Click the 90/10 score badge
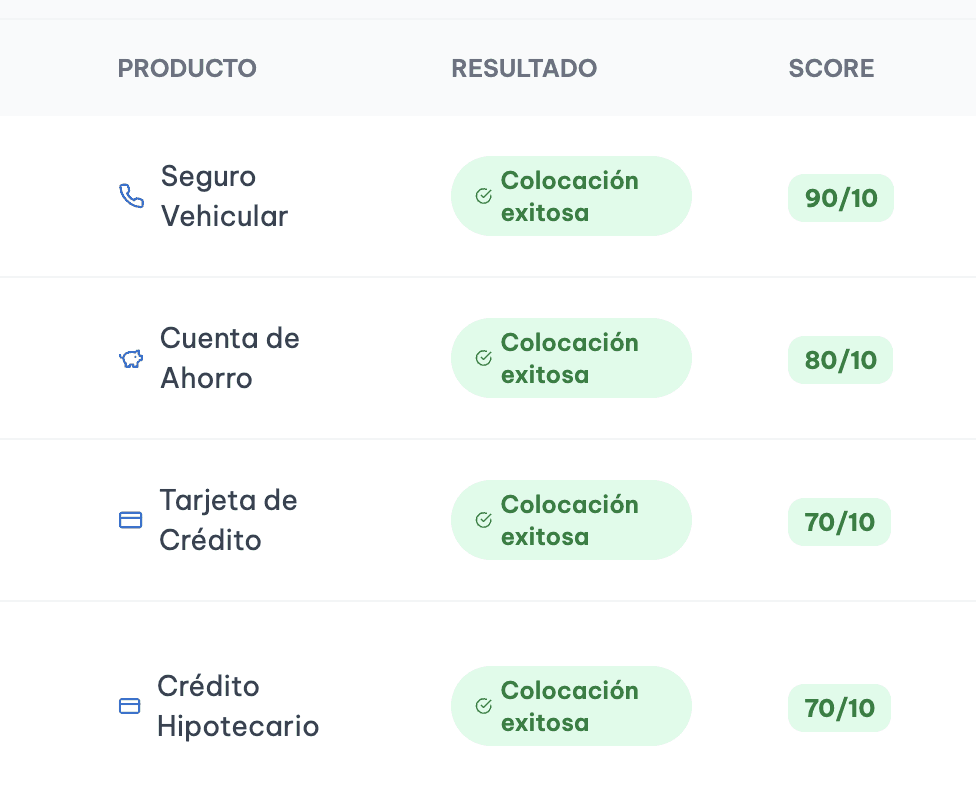This screenshot has height=788, width=976. click(x=841, y=198)
